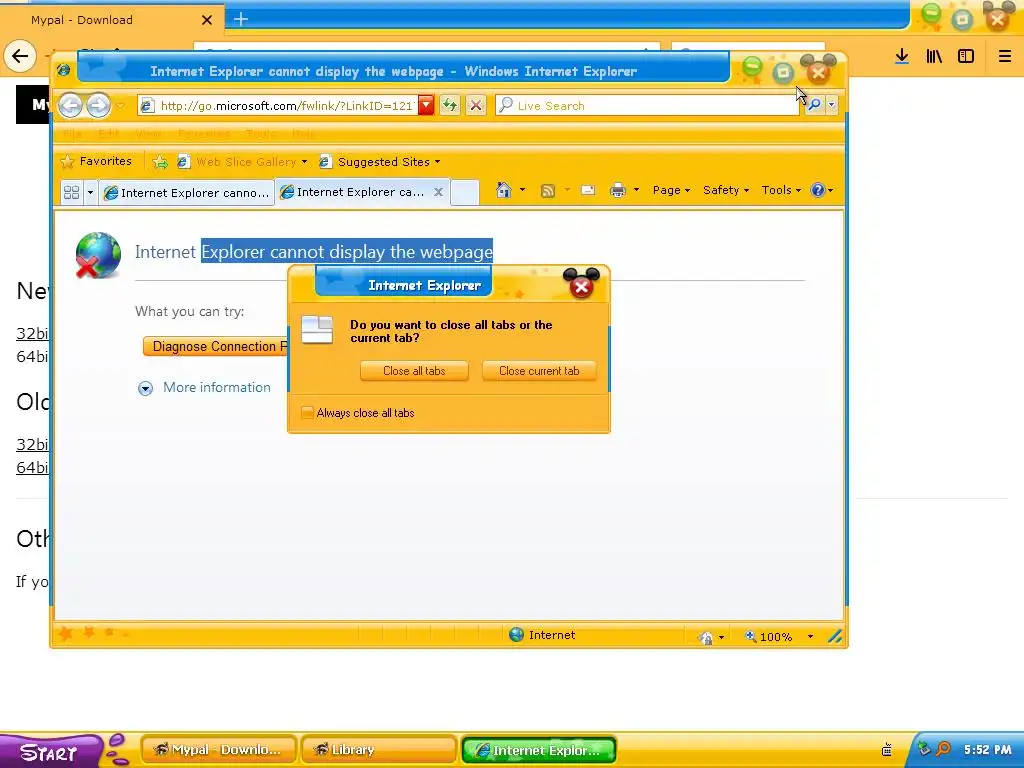The height and width of the screenshot is (768, 1024).
Task: Open the Home button dropdown arrow
Action: (522, 190)
